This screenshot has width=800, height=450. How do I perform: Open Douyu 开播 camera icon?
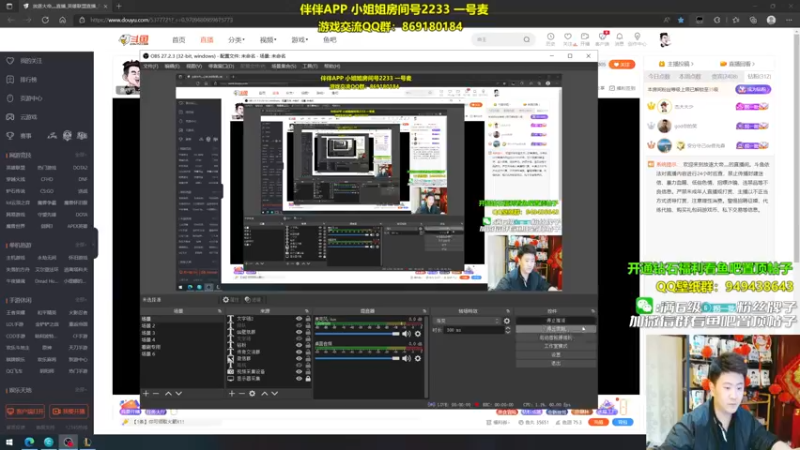tap(585, 39)
